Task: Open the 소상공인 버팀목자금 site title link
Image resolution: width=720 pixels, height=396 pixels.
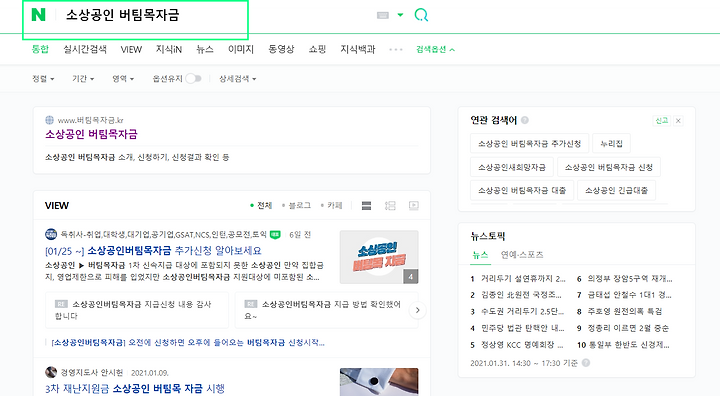Action: [x=91, y=135]
